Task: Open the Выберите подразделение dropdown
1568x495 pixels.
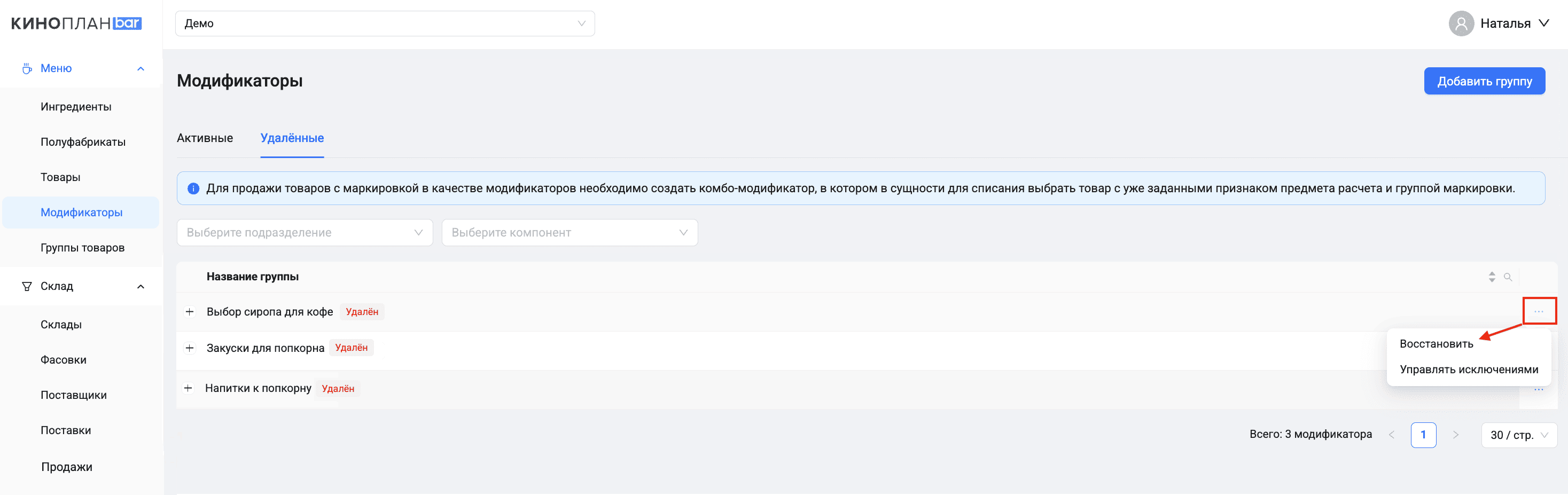Action: pyautogui.click(x=305, y=233)
